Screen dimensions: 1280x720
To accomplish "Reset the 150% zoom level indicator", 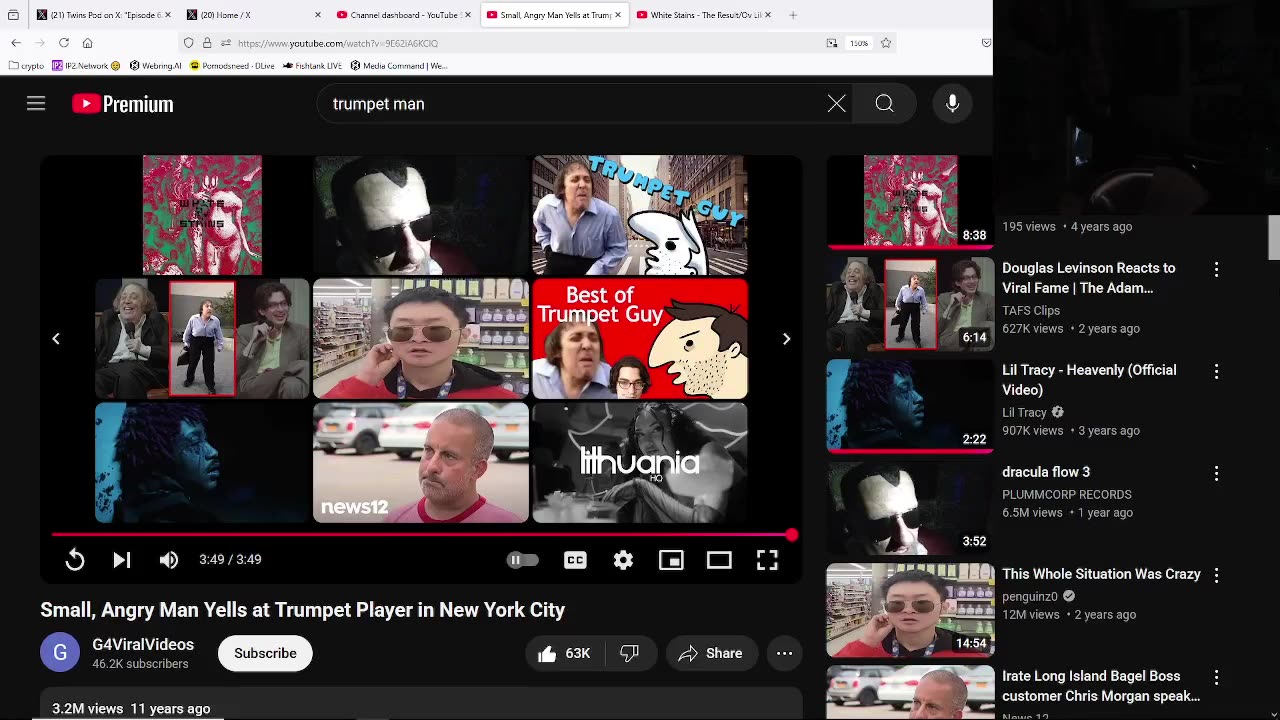I will coord(859,43).
